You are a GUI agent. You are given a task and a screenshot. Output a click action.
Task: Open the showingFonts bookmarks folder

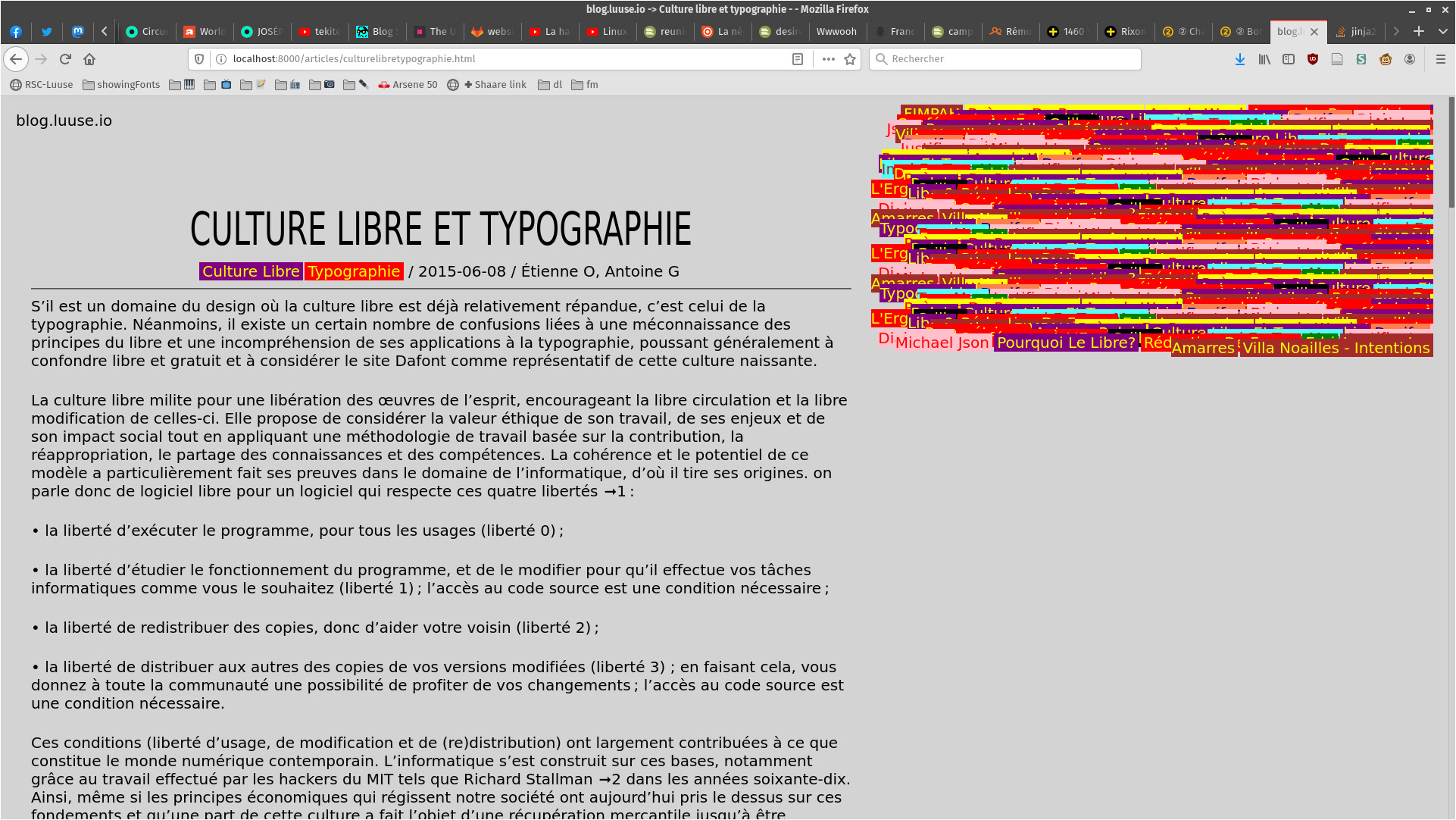pyautogui.click(x=121, y=85)
